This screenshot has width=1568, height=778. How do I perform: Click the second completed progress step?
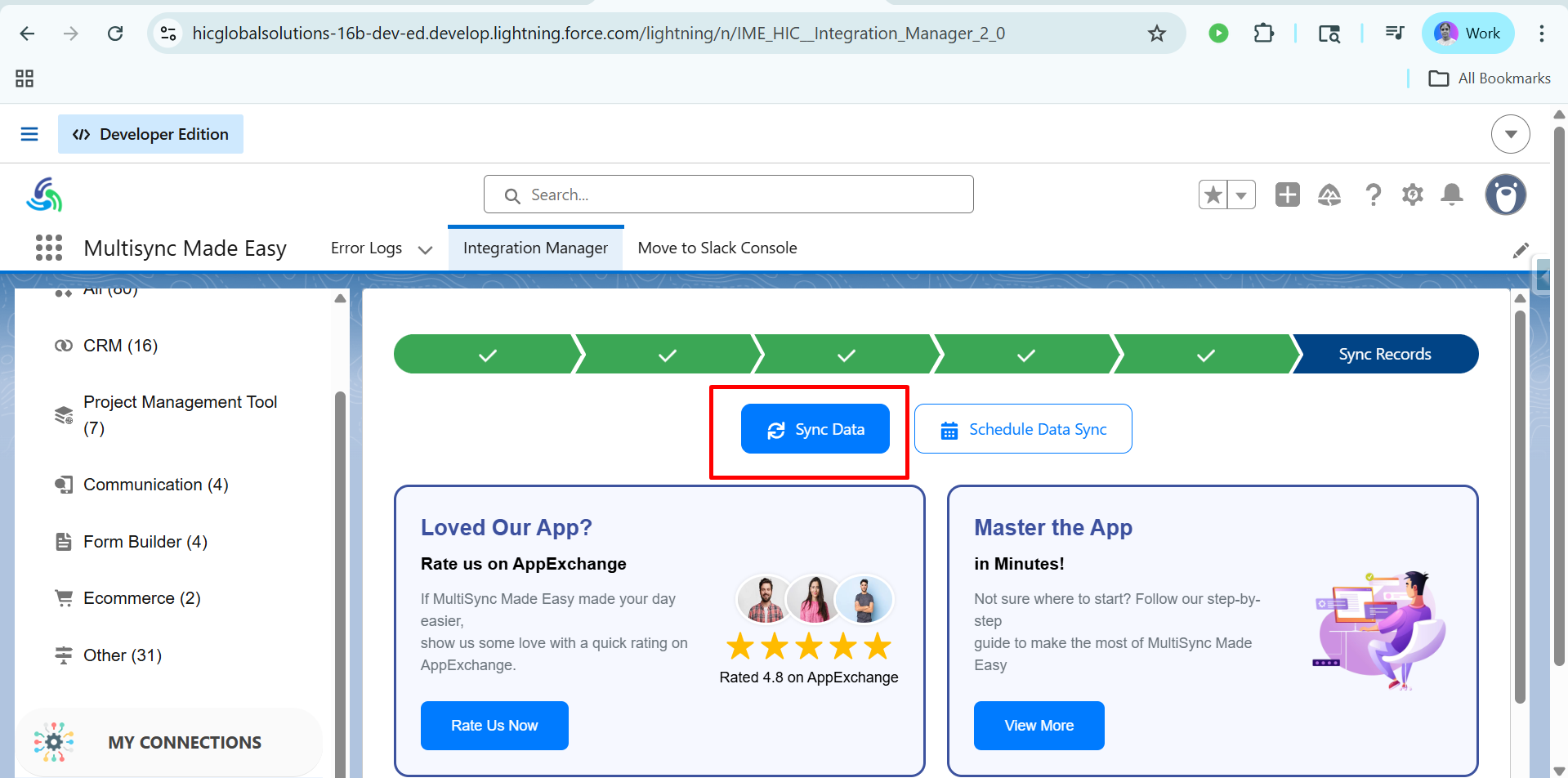pyautogui.click(x=668, y=355)
